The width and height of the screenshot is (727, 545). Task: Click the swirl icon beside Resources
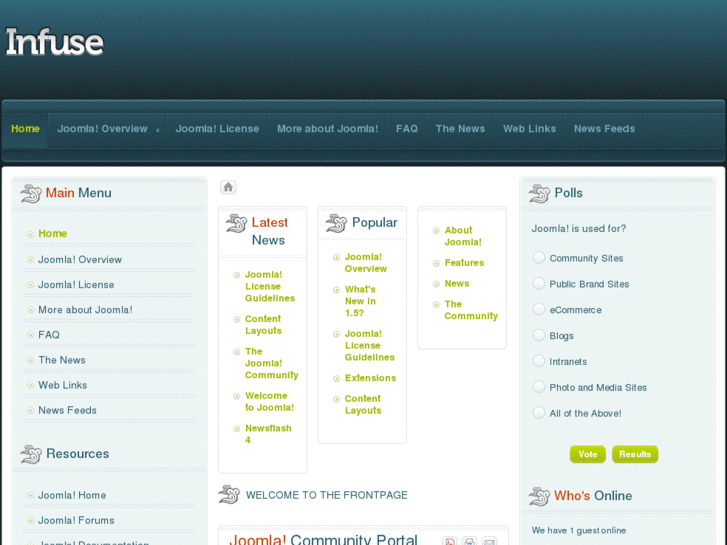[x=31, y=454]
